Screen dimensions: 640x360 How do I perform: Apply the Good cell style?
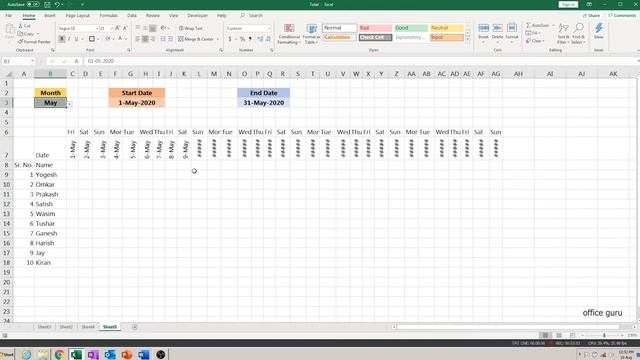tap(411, 28)
